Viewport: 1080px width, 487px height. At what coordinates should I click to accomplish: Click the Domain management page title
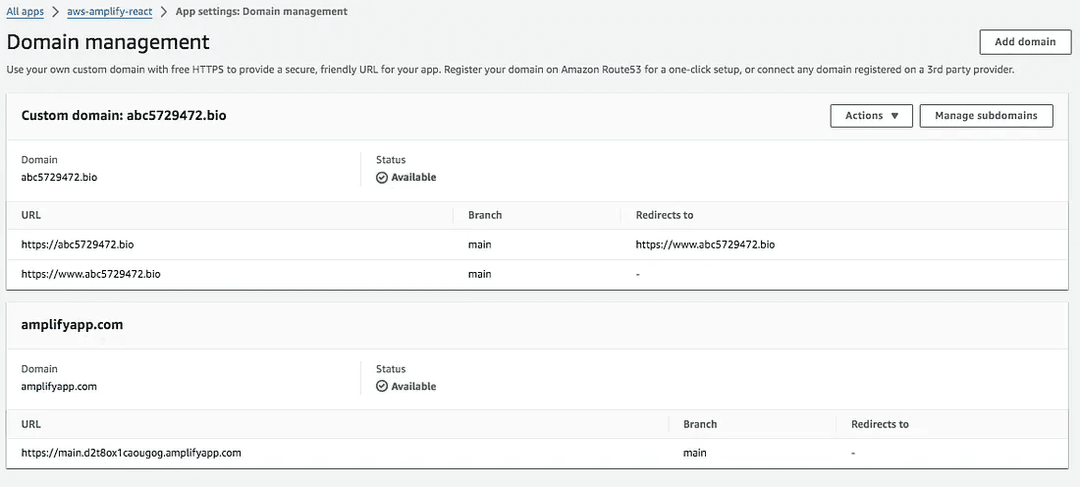click(108, 43)
